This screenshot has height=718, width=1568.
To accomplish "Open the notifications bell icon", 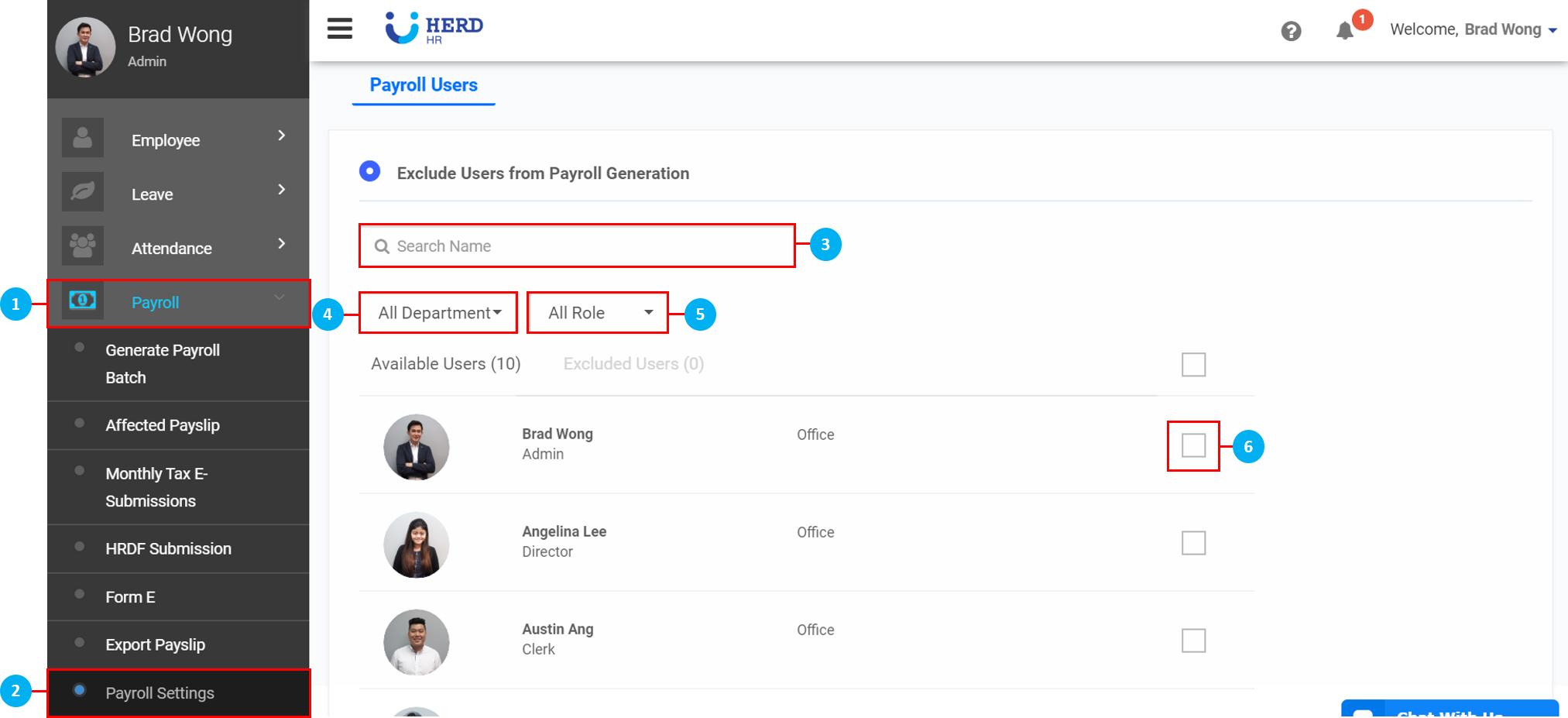I will click(1345, 31).
